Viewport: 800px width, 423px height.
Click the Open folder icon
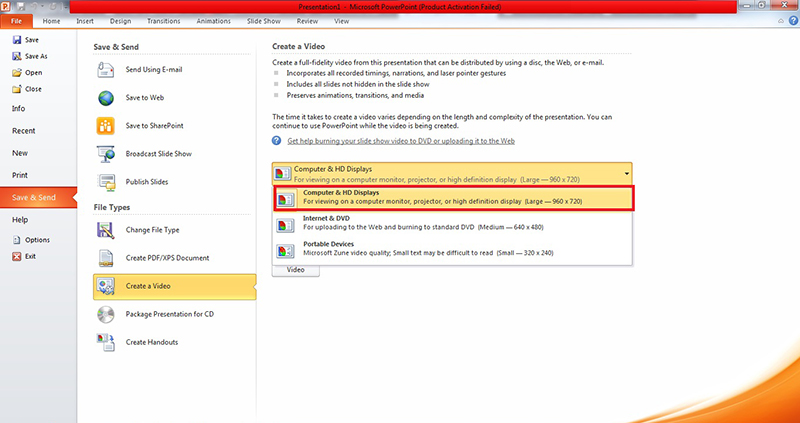coord(17,72)
